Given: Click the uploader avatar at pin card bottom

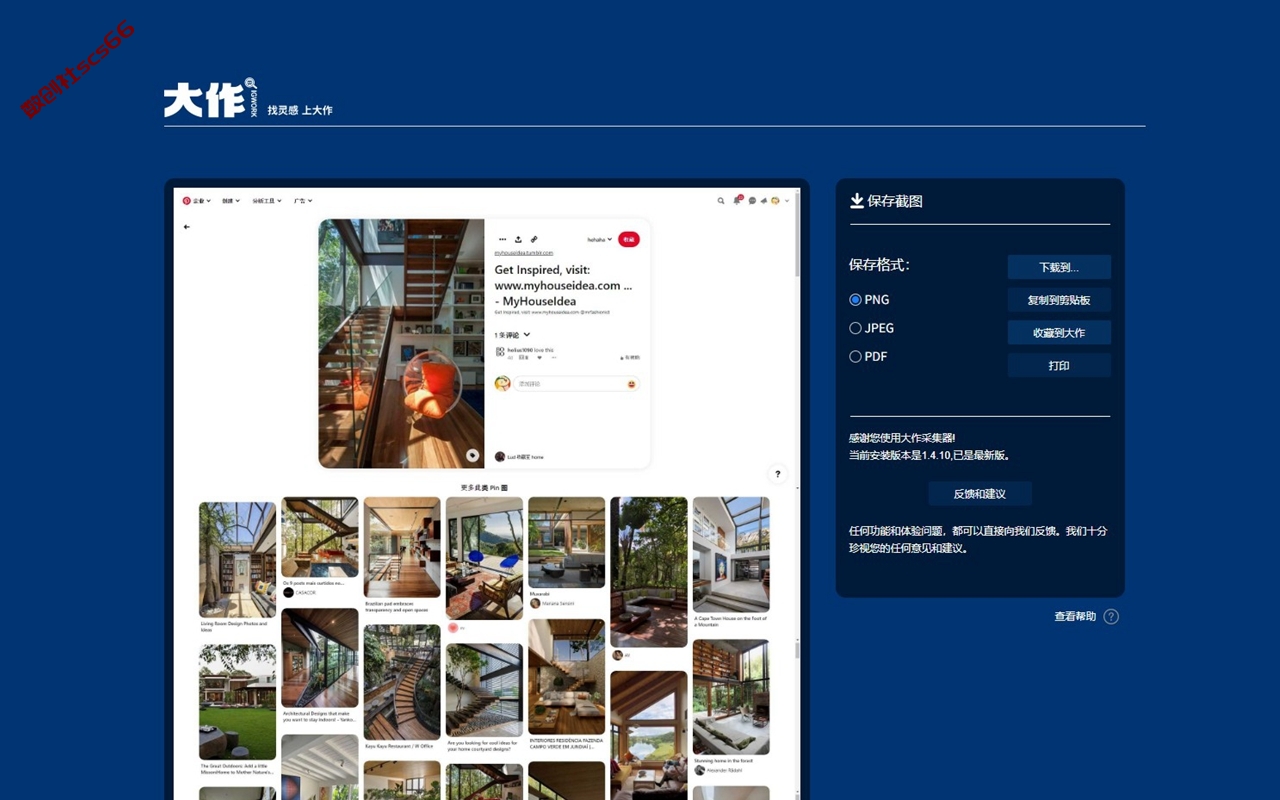Looking at the screenshot, I should (x=500, y=457).
